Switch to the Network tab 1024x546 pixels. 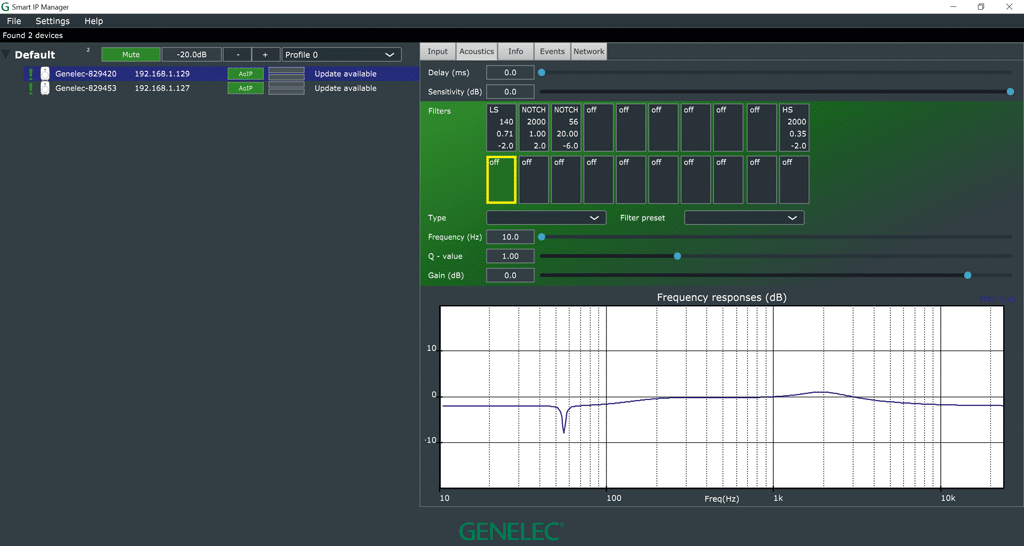(x=588, y=52)
